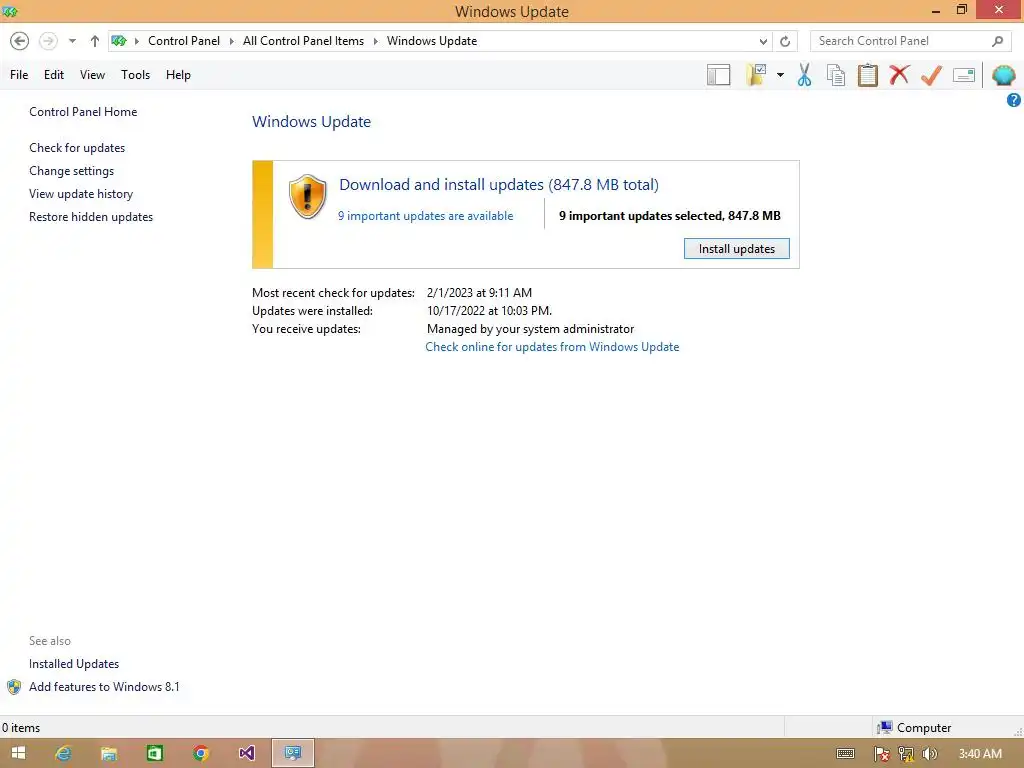Click the '0 items' status bar text
The width and height of the screenshot is (1024, 768).
point(21,728)
